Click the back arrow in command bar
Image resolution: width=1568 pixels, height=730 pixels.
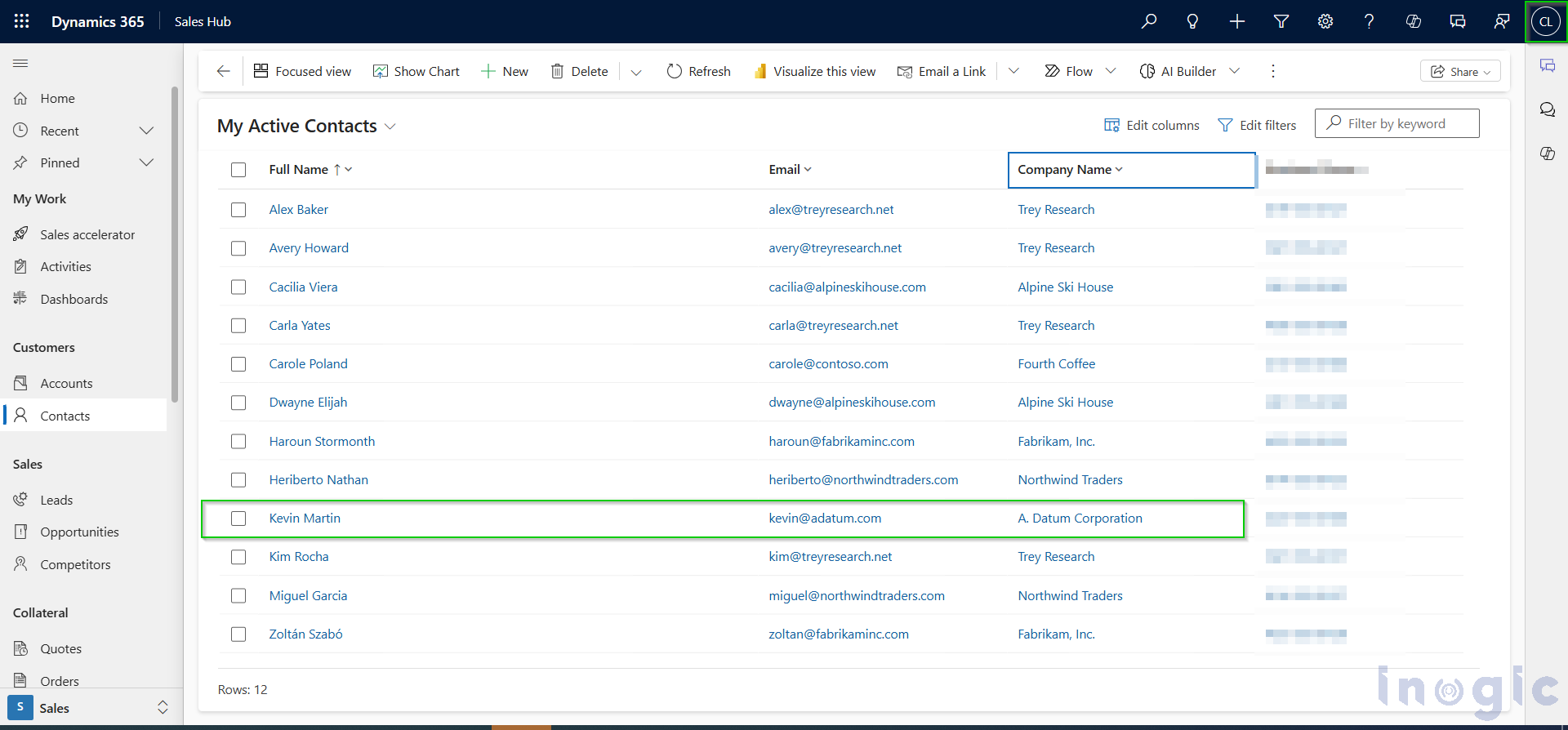pyautogui.click(x=223, y=71)
